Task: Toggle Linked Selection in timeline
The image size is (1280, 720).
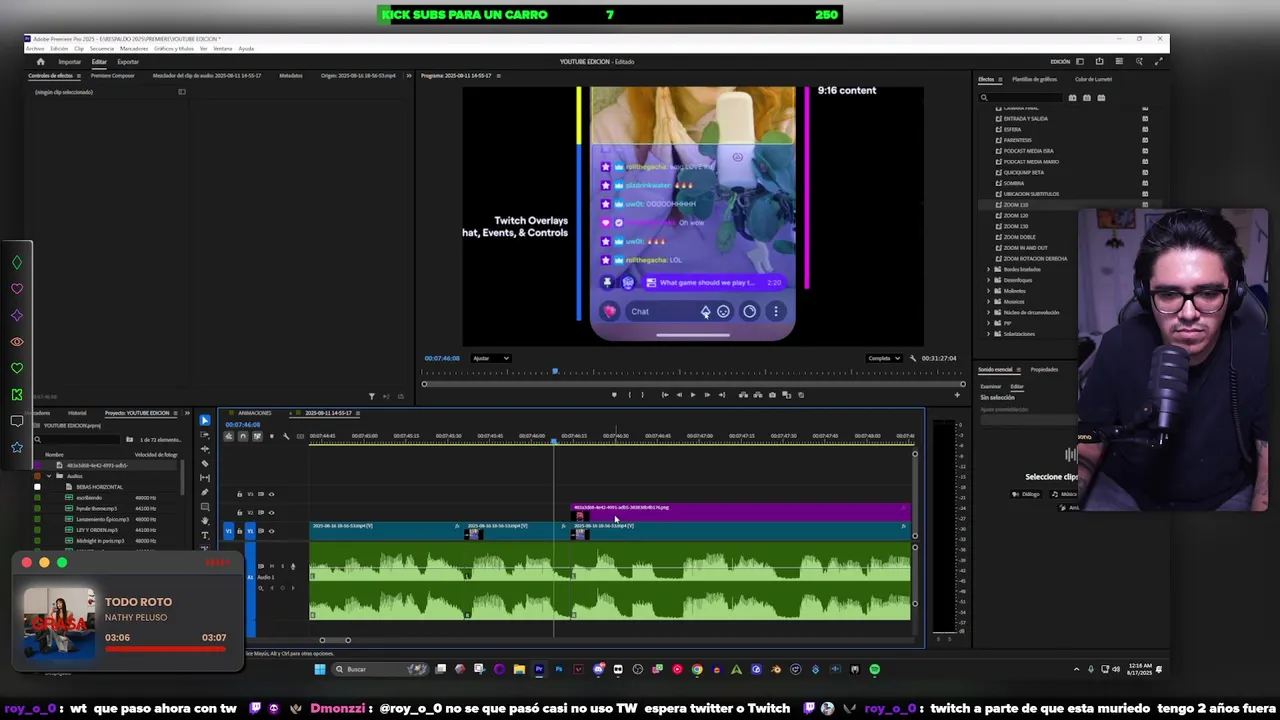Action: (257, 436)
